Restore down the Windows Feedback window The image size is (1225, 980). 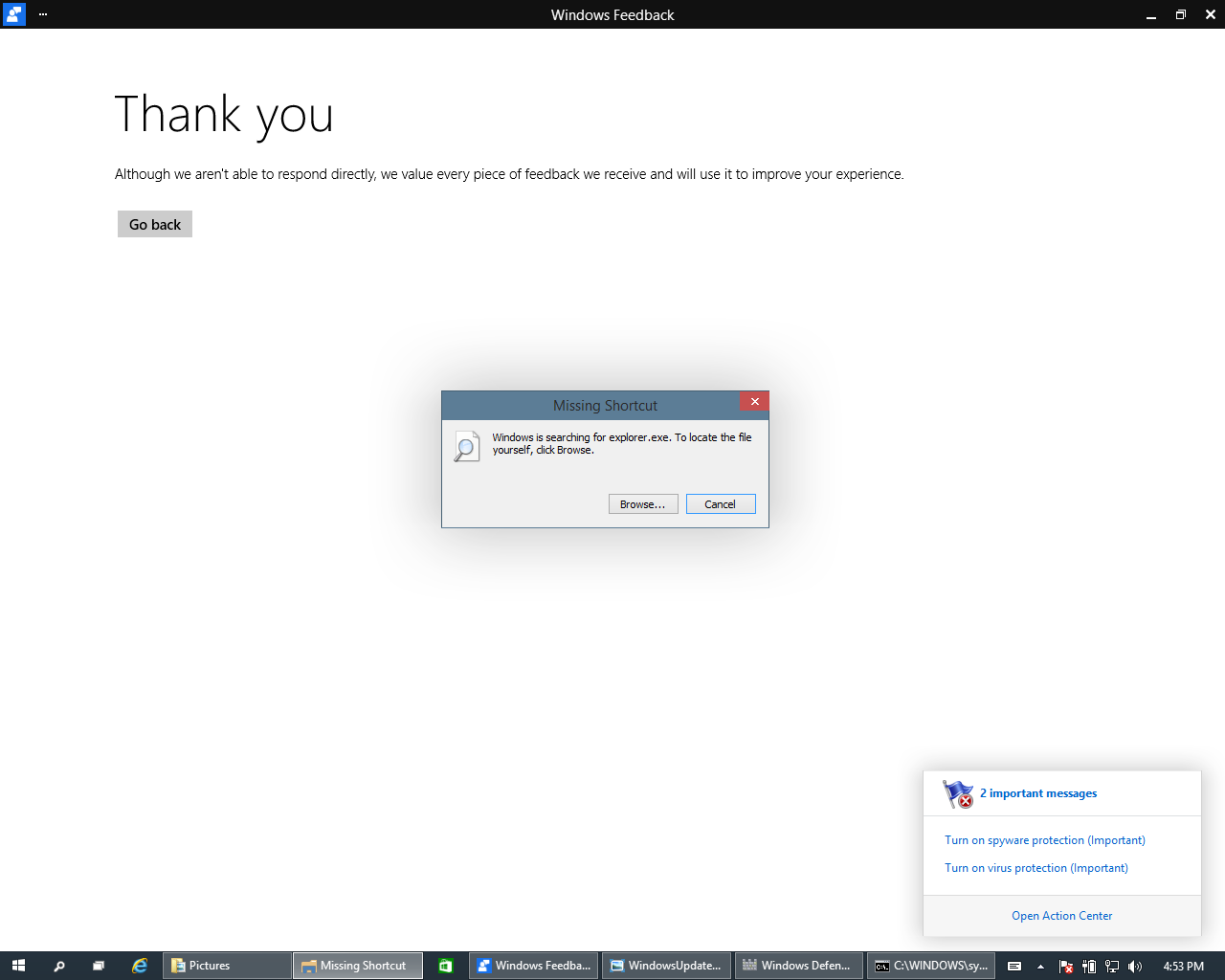(1181, 14)
